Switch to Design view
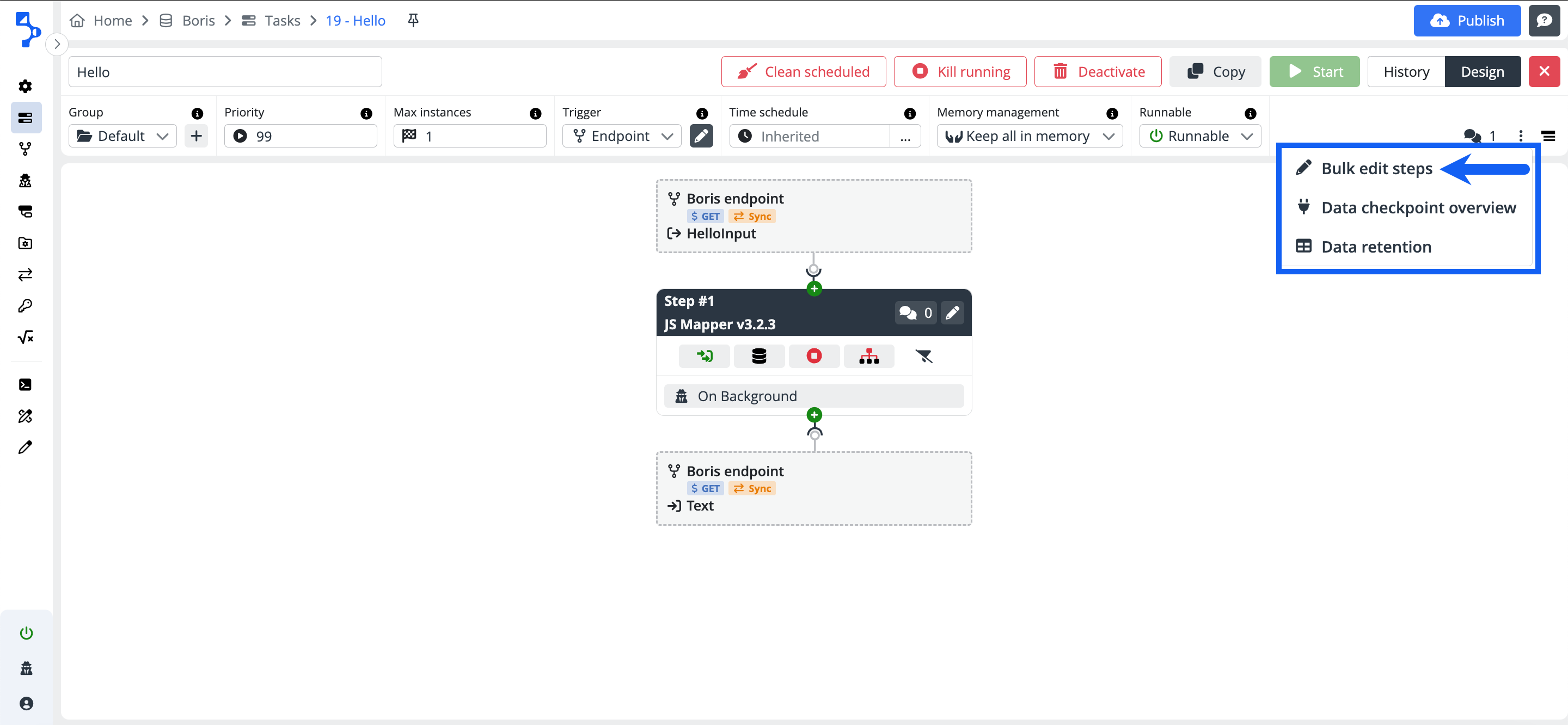The image size is (1568, 725). (x=1482, y=72)
